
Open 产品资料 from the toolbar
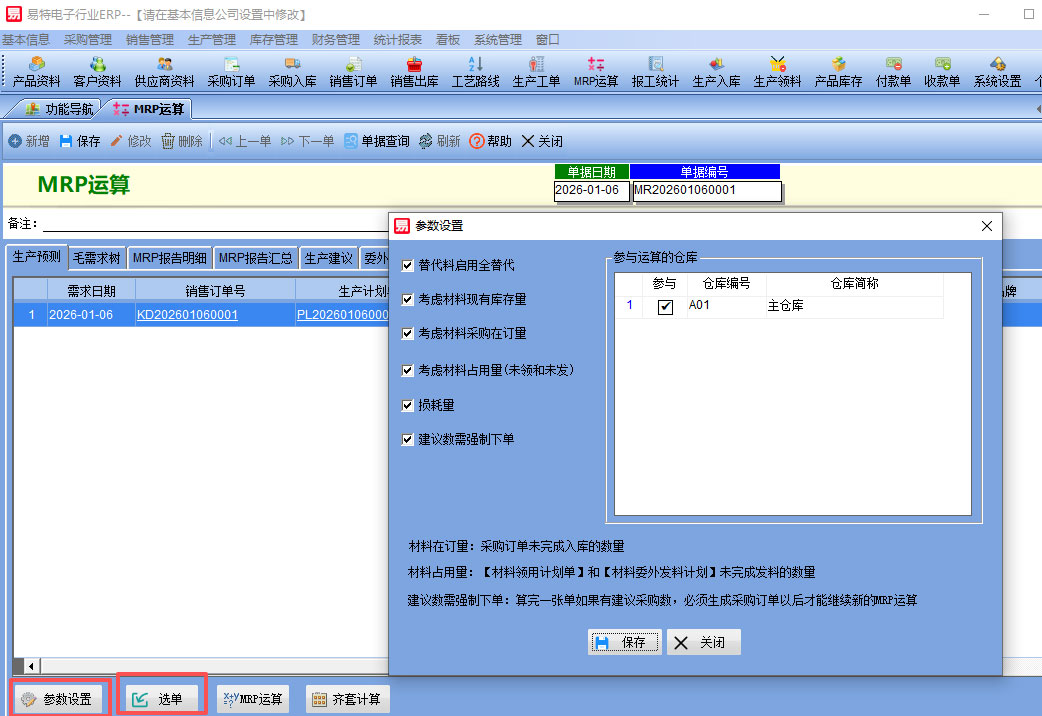[36, 72]
